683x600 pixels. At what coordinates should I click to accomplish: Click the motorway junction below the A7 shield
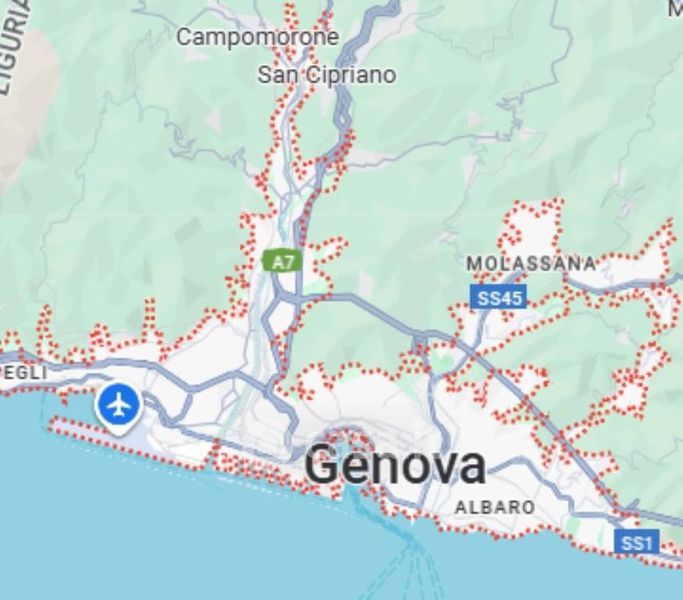click(285, 298)
